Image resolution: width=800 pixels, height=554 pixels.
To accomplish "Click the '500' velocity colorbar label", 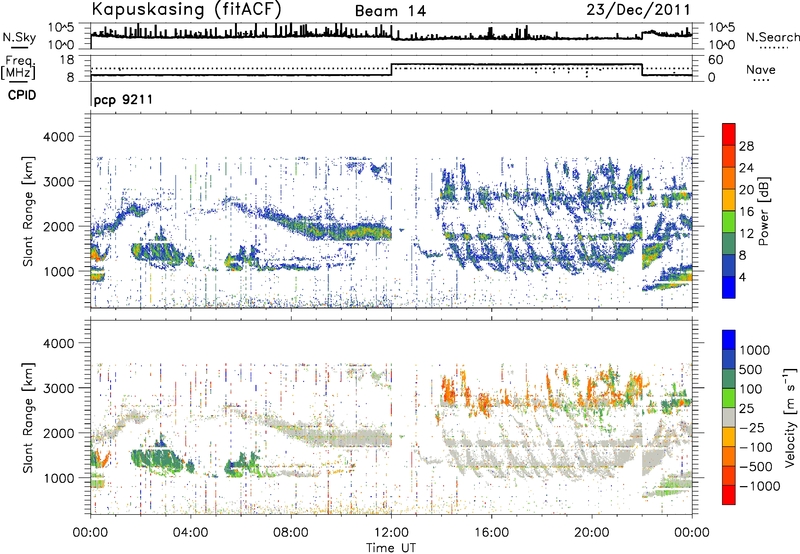I will 751,370.
